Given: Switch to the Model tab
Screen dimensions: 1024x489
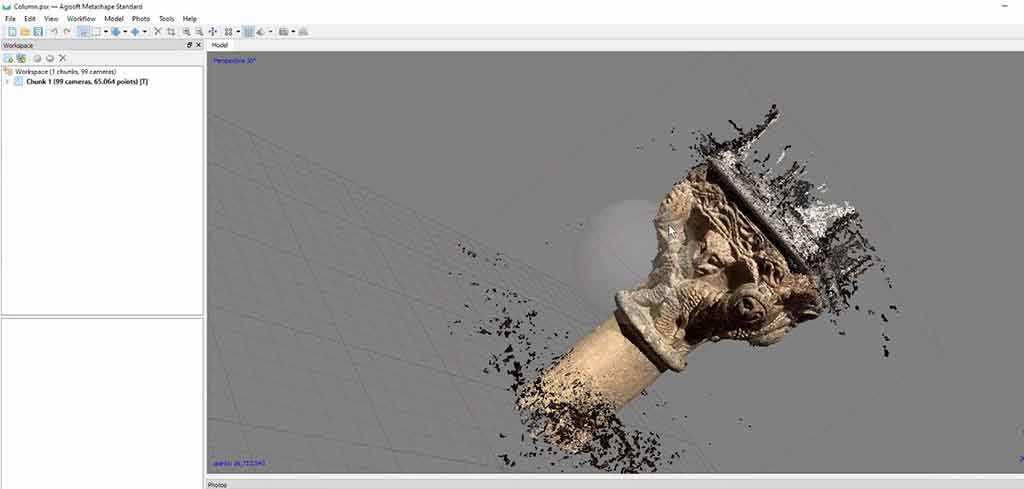Looking at the screenshot, I should click(219, 45).
